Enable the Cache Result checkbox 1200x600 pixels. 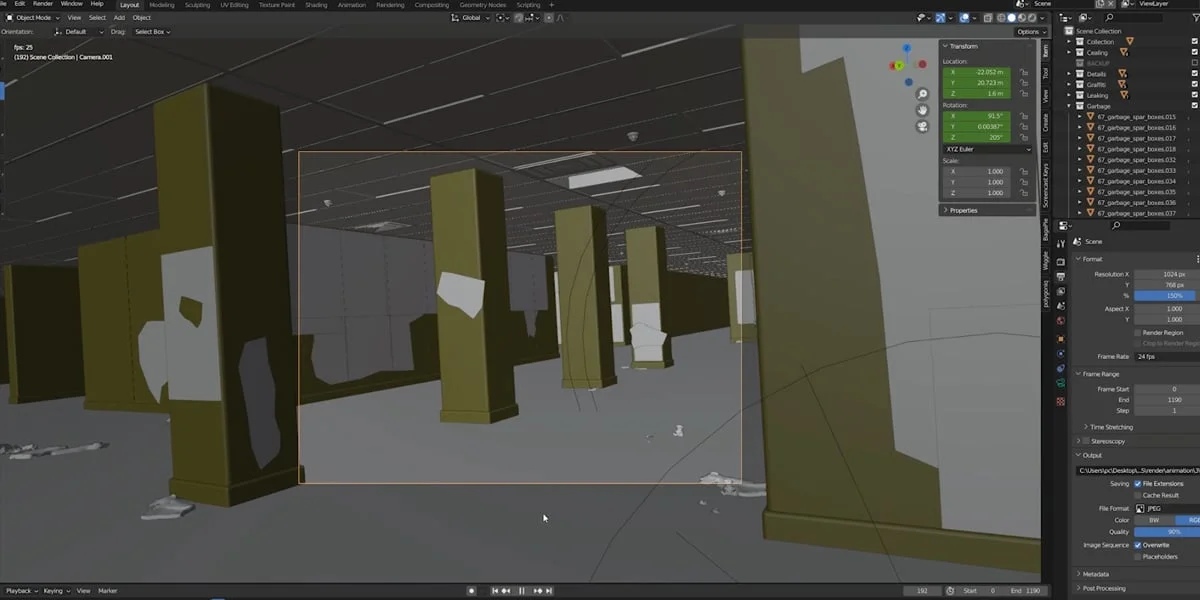1137,495
